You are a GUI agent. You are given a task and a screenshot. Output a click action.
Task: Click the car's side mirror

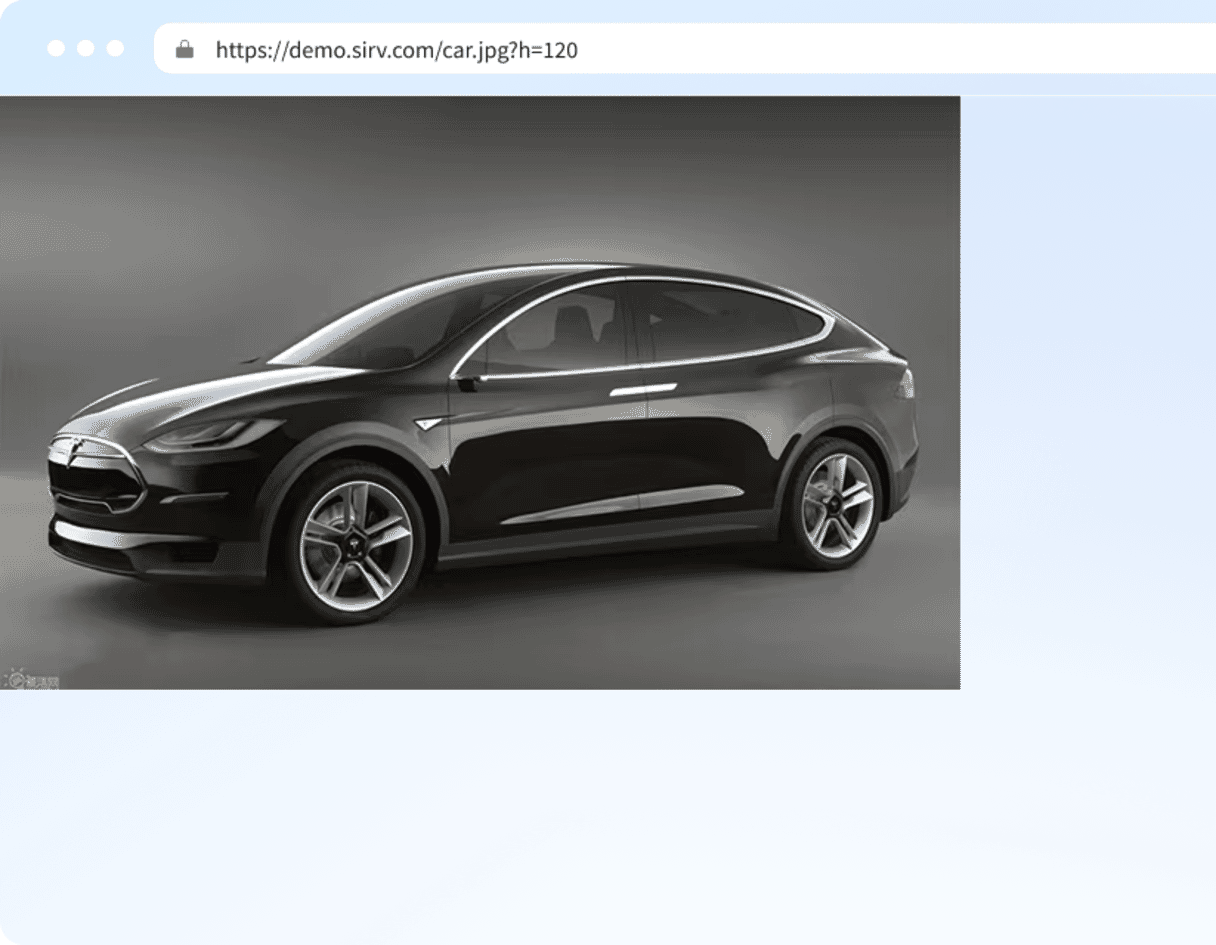click(x=471, y=380)
